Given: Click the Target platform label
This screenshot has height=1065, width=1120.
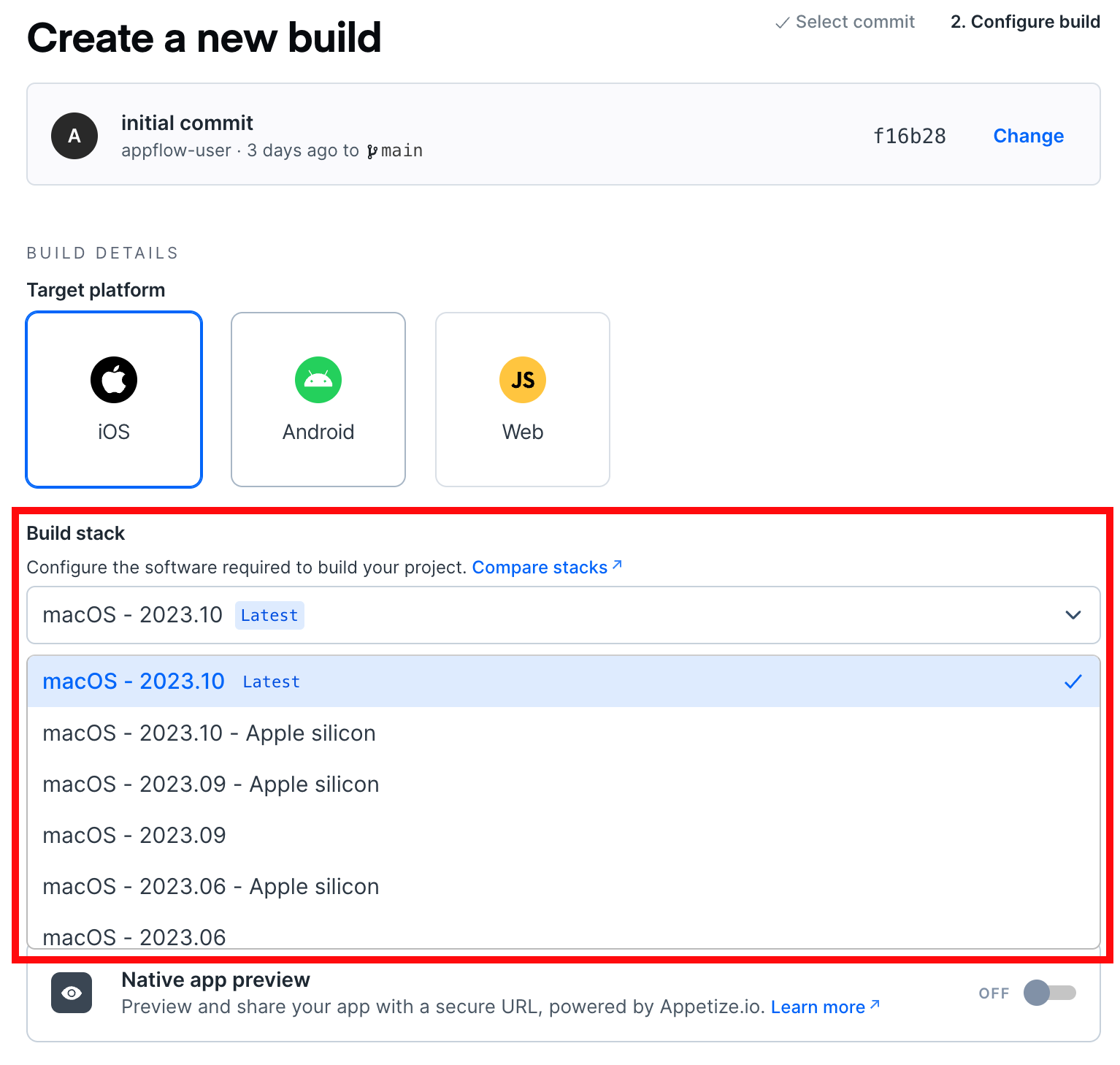Looking at the screenshot, I should coord(96,290).
